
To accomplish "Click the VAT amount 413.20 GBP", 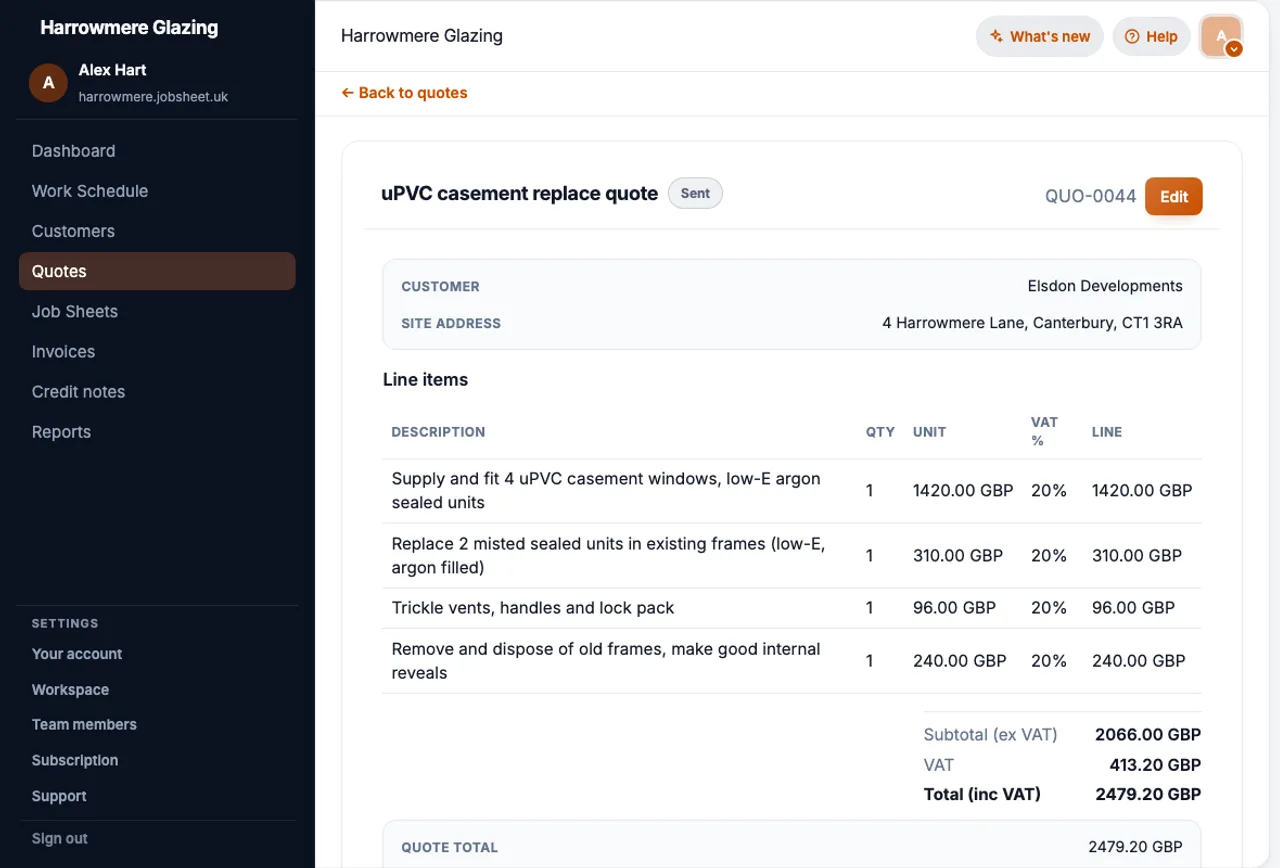I will pos(1155,765).
